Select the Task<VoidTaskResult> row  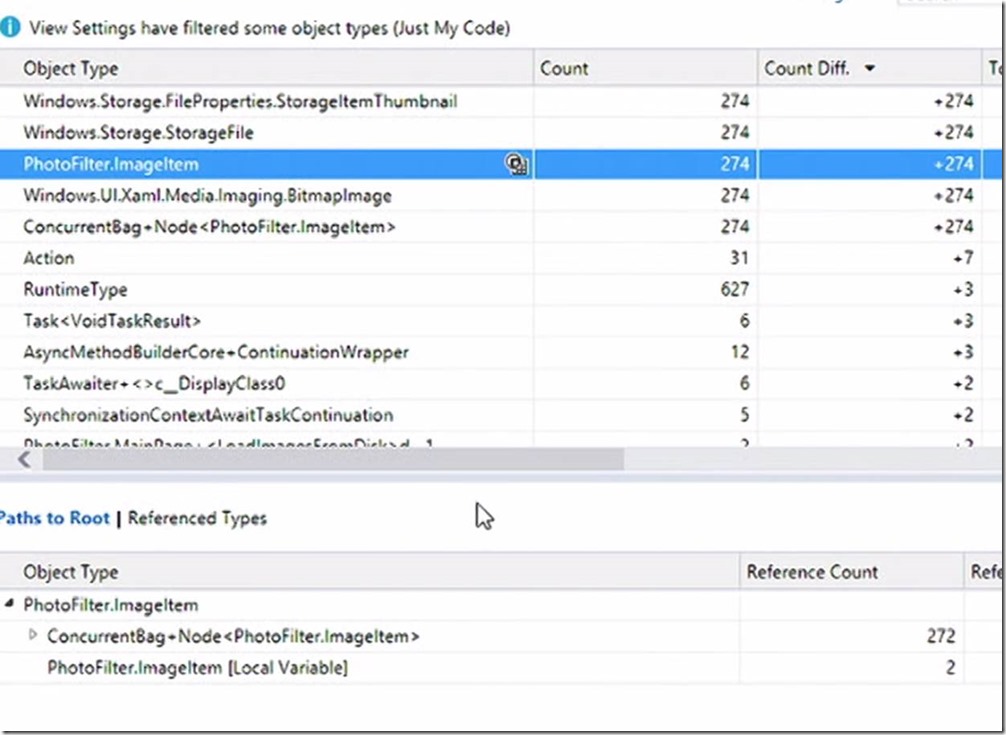coord(500,321)
